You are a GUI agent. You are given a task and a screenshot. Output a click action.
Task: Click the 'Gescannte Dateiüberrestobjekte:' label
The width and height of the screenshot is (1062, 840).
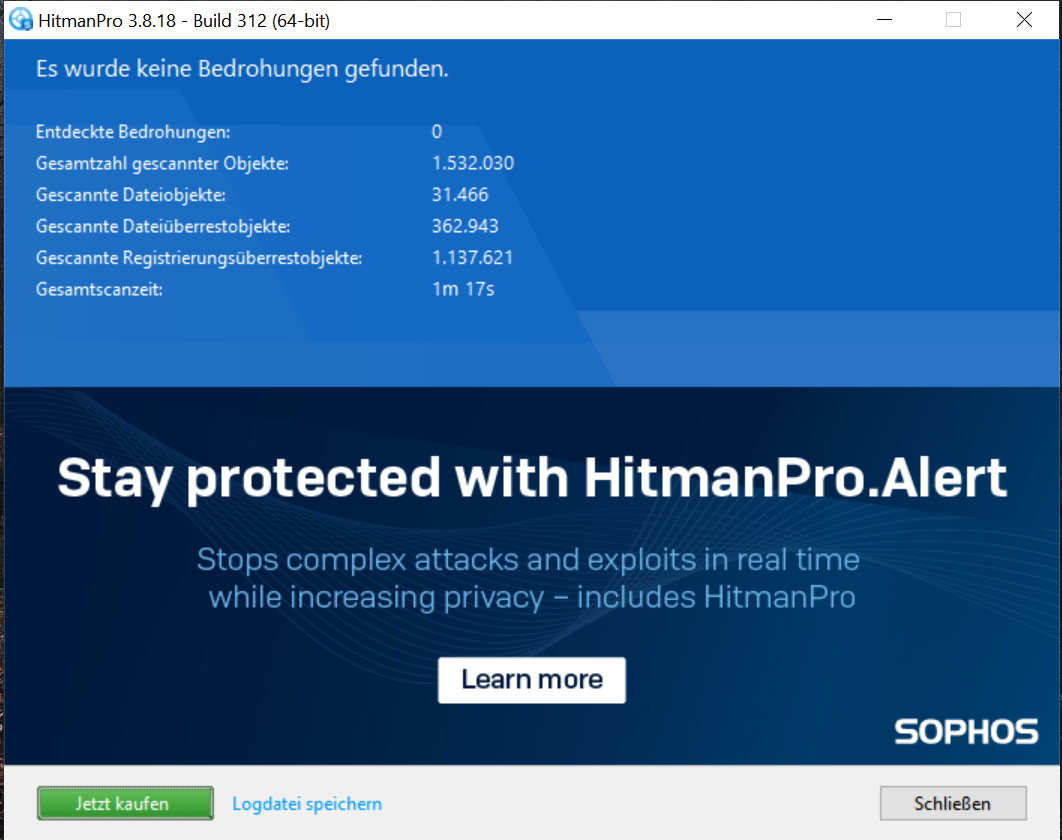[163, 226]
